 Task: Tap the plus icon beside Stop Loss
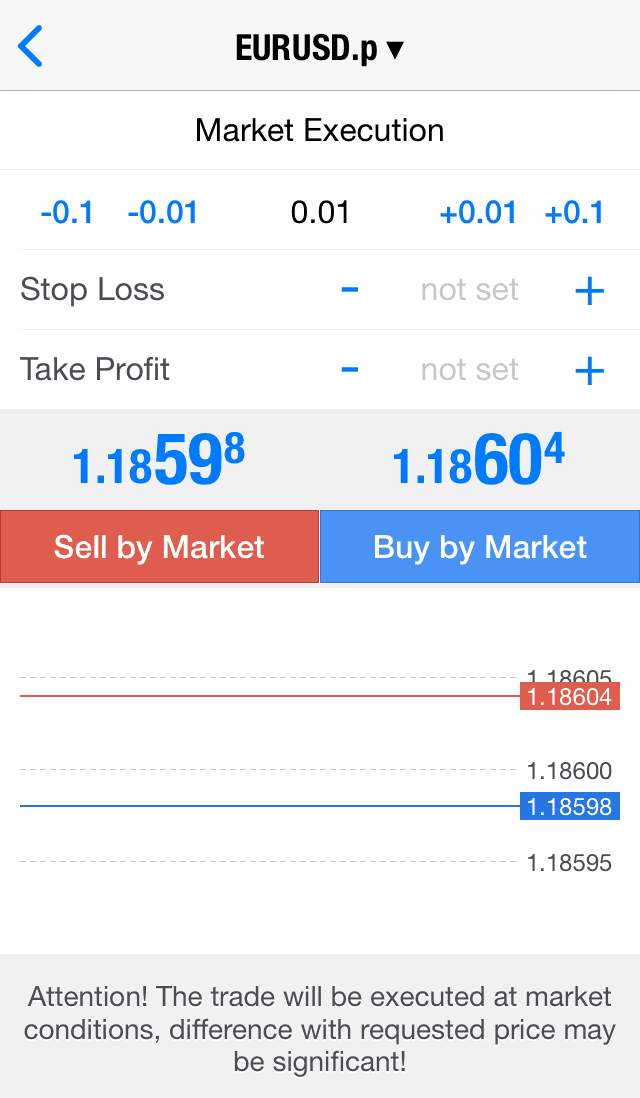(589, 290)
